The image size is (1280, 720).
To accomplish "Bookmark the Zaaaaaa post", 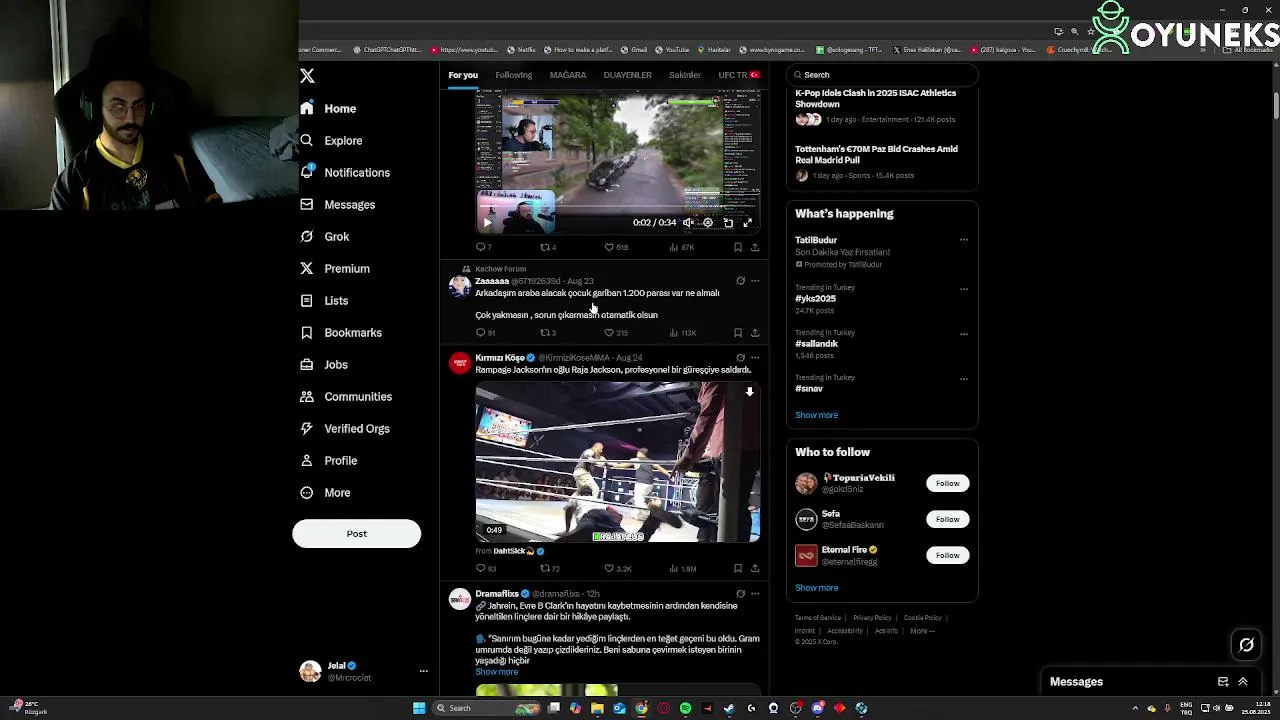I will [738, 332].
